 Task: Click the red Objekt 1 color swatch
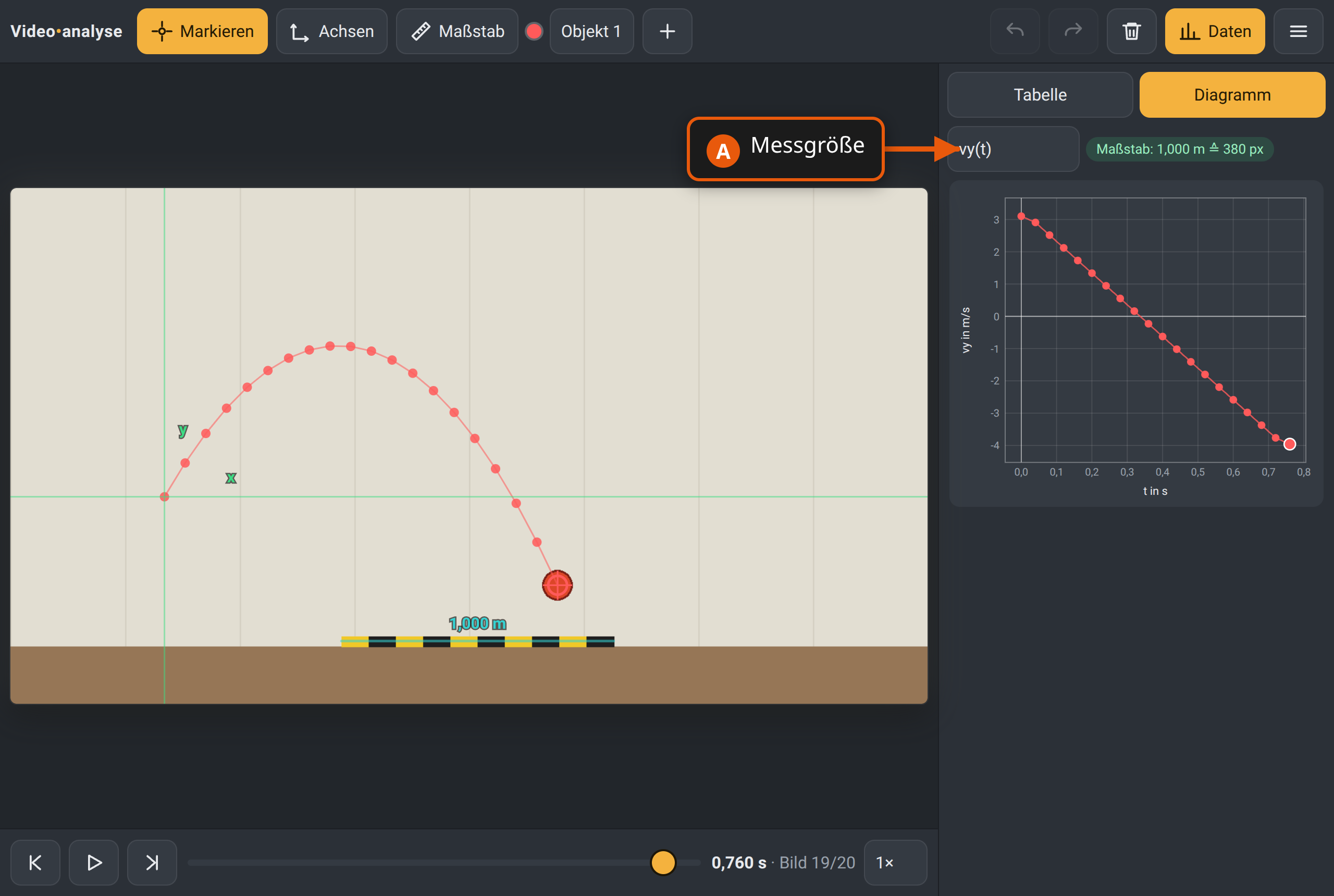[x=534, y=31]
